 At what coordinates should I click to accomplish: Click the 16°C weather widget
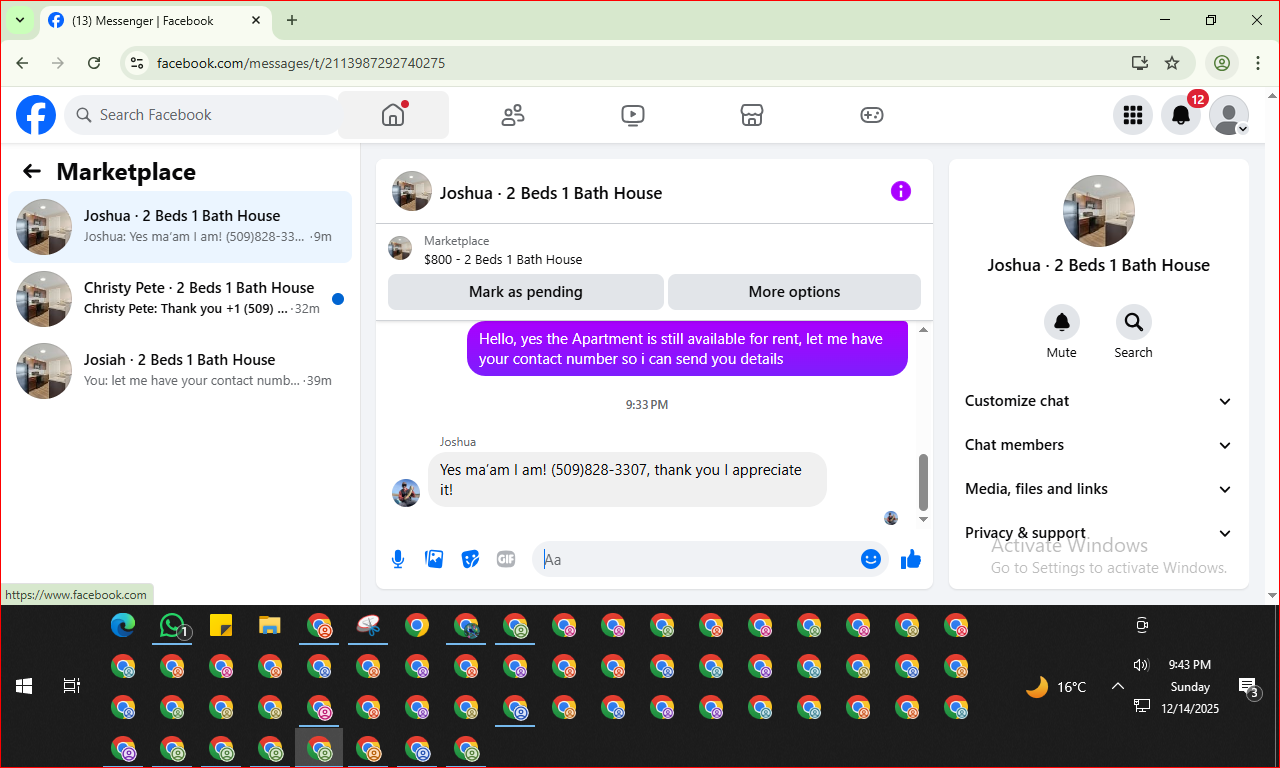tap(1056, 687)
